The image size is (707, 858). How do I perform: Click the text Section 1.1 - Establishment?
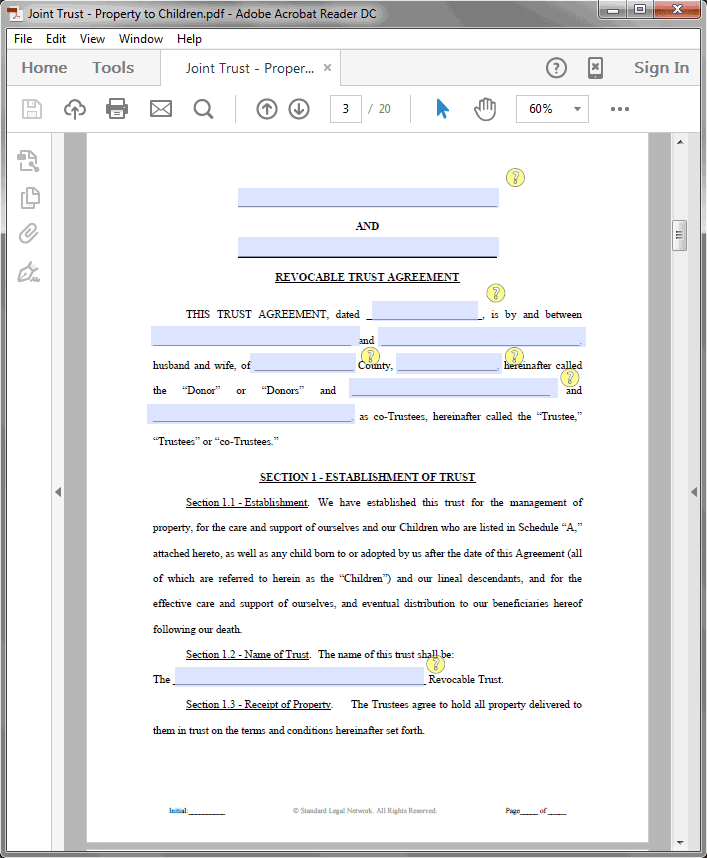pos(246,502)
